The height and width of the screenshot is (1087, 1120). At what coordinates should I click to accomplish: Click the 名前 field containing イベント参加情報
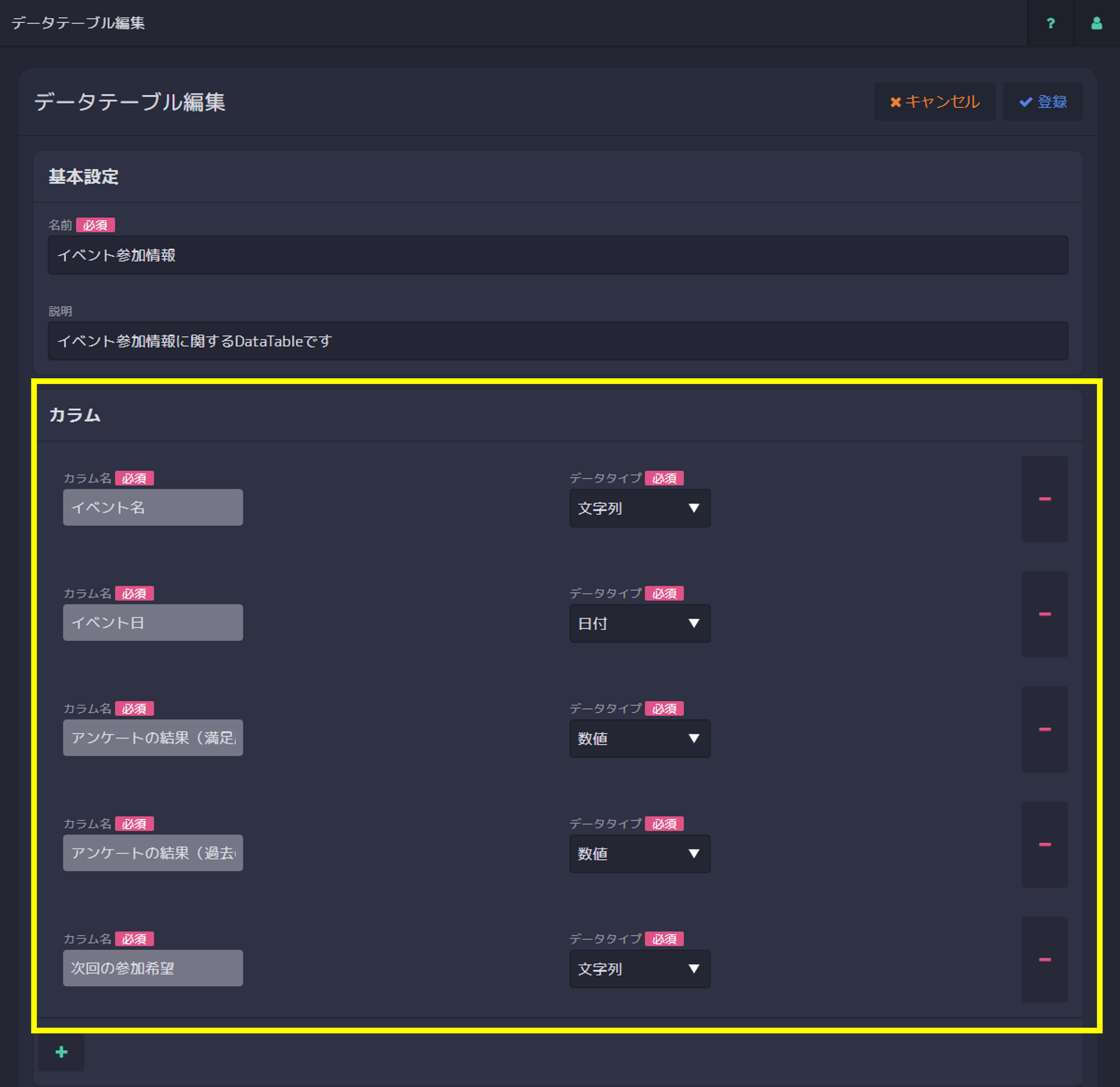pyautogui.click(x=558, y=255)
